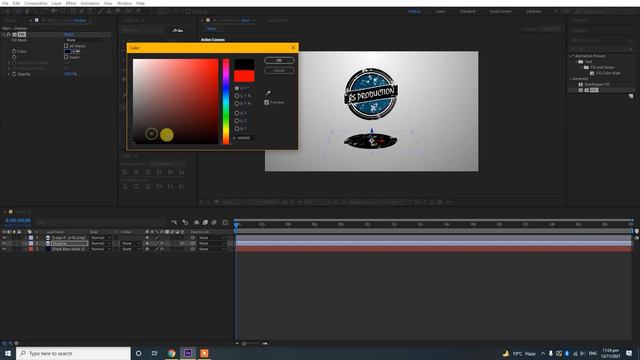
Task: Toggle the Preview checkbox in Color dialog
Action: pyautogui.click(x=267, y=102)
